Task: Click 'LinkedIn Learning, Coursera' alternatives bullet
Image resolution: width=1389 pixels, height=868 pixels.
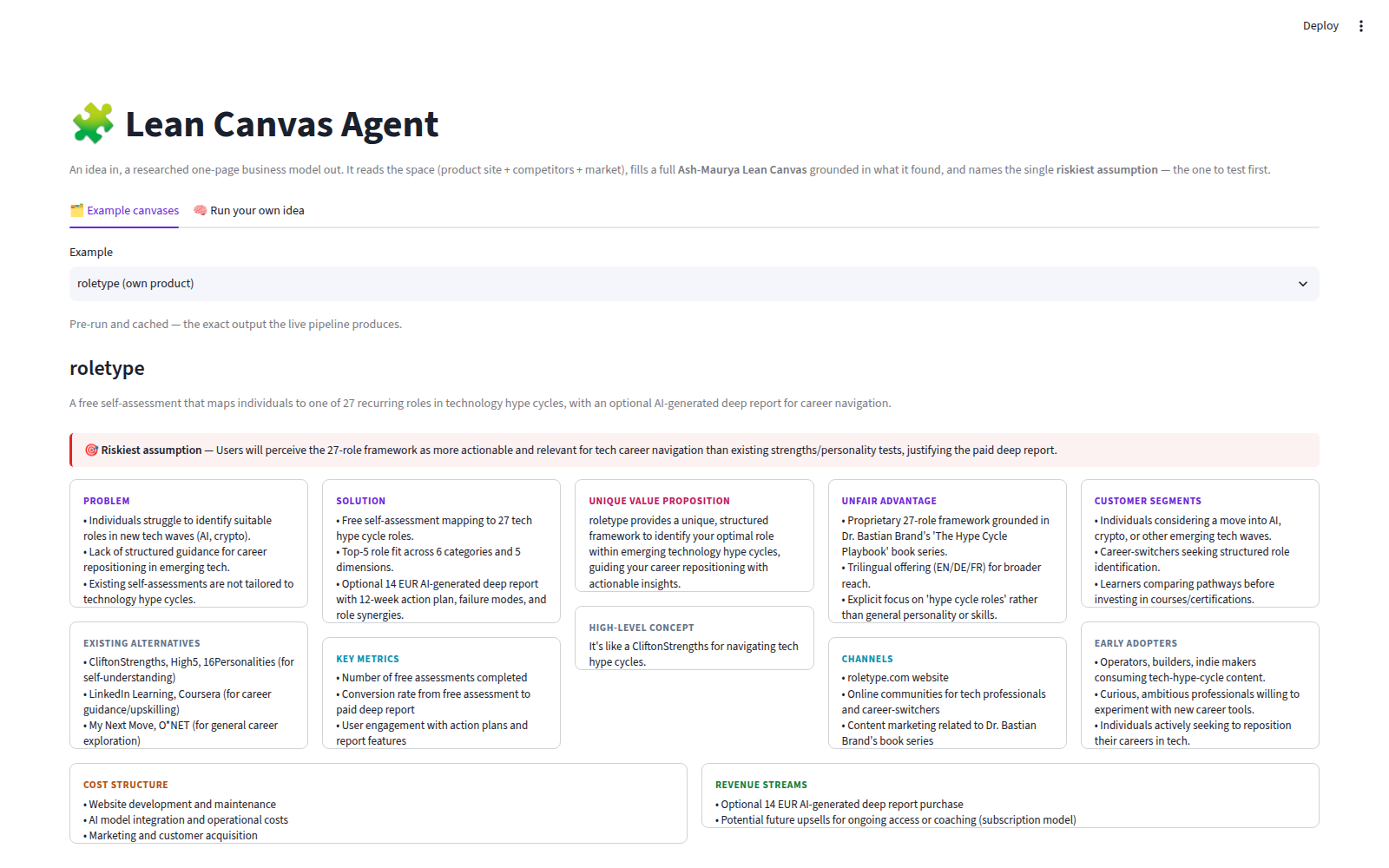Action: pyautogui.click(x=177, y=702)
